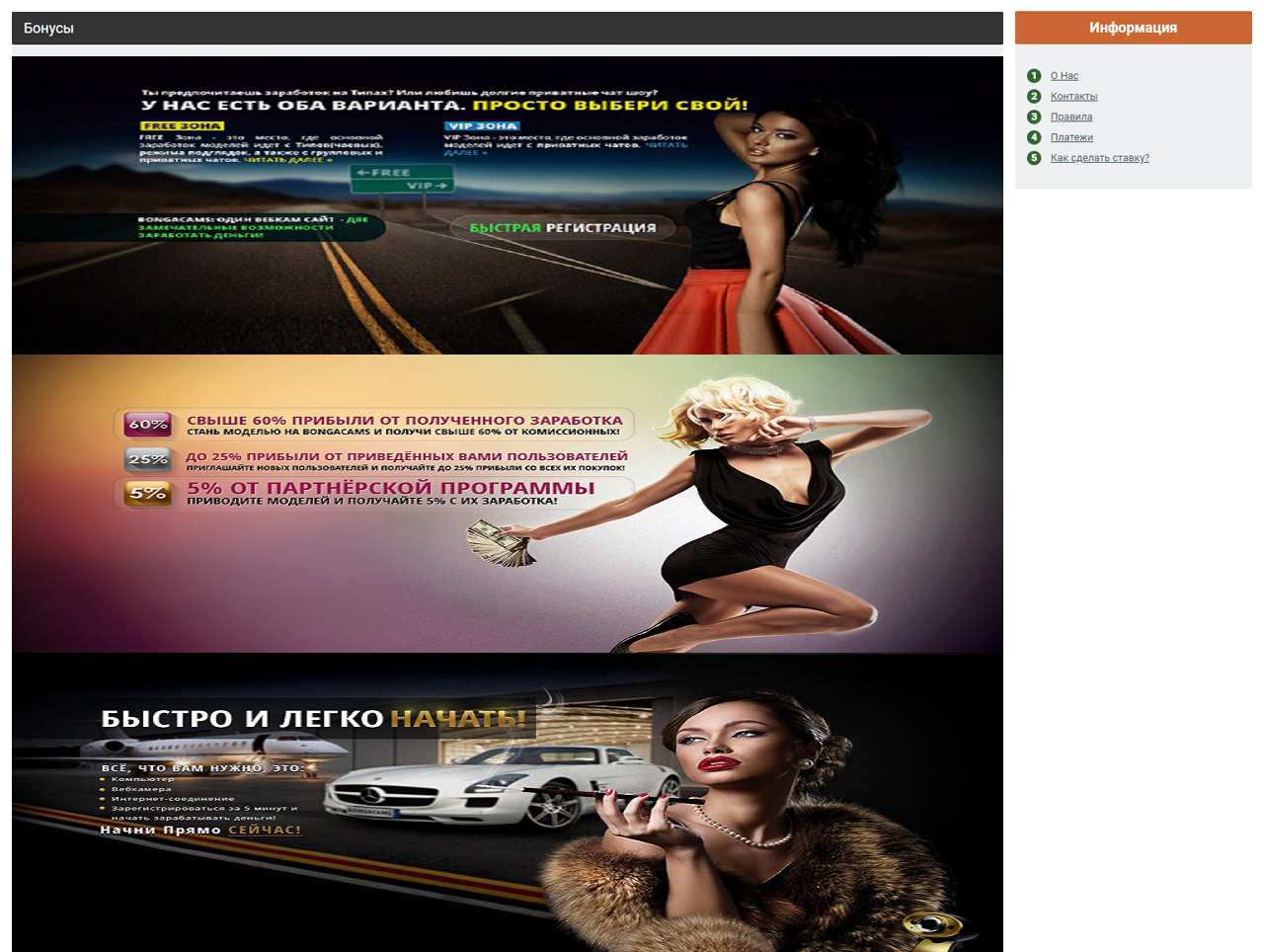The image size is (1264, 952).
Task: Open the Платежи link
Action: point(1071,137)
